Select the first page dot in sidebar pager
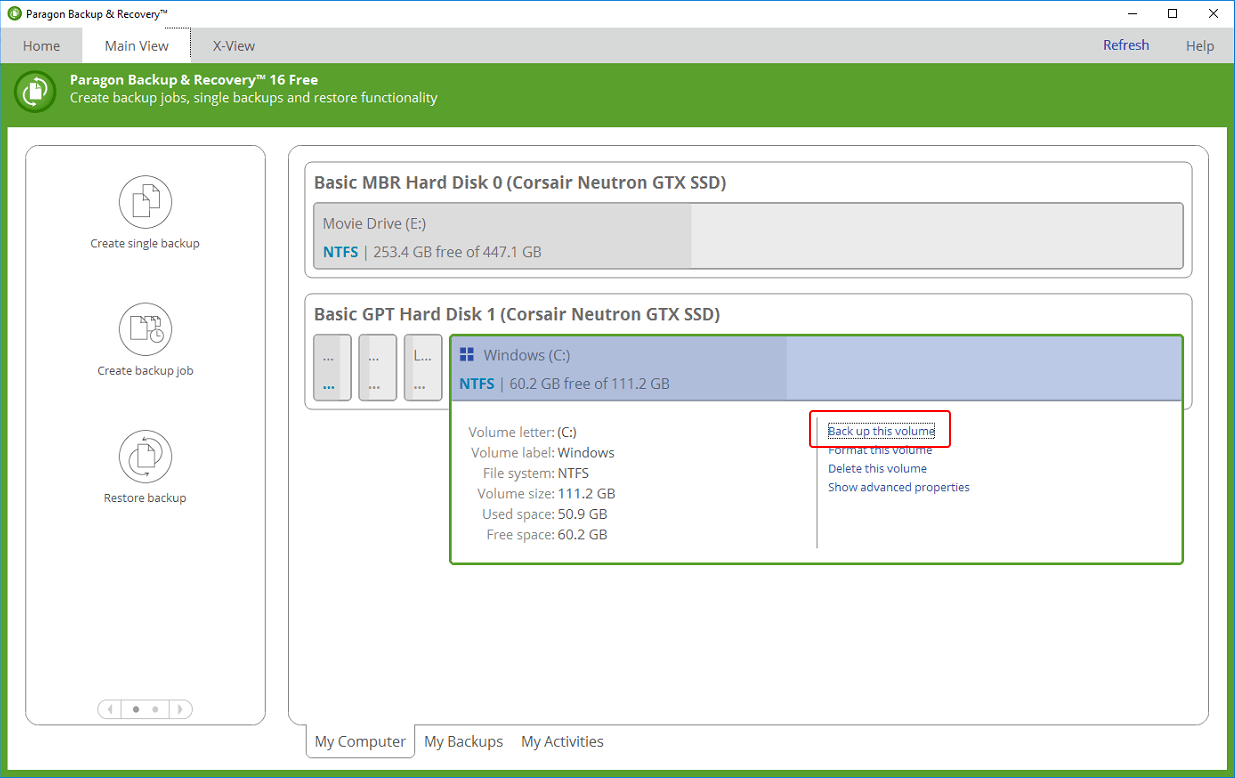 point(136,709)
